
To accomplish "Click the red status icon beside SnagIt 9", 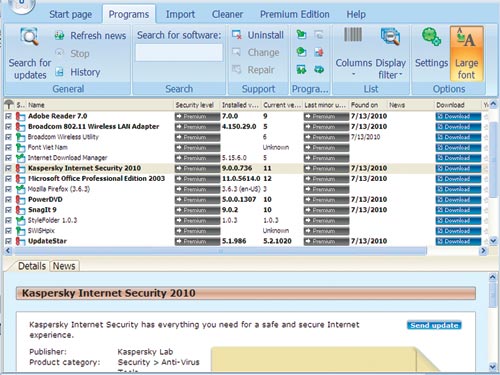I will point(20,210).
